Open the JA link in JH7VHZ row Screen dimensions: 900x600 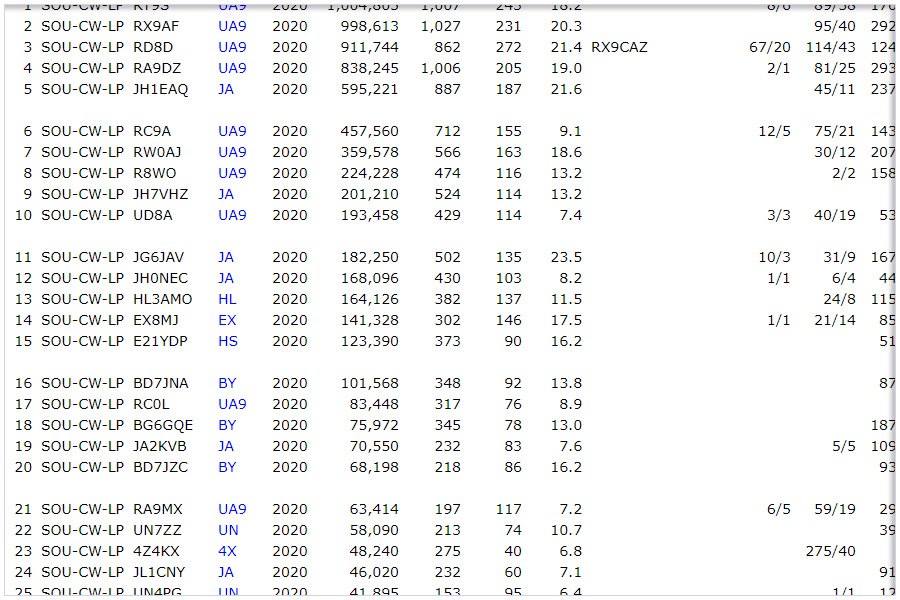(x=226, y=194)
